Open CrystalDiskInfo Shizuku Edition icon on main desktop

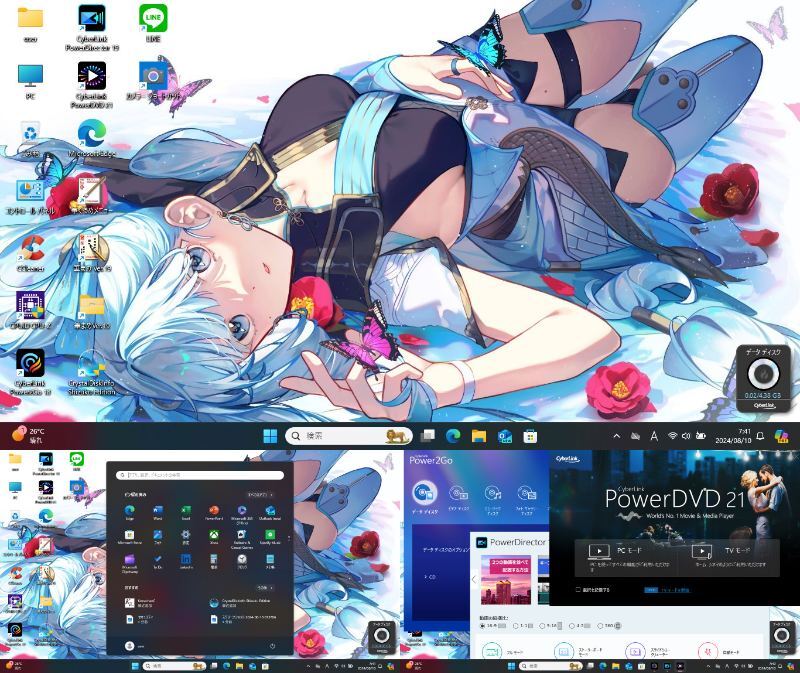pos(92,372)
